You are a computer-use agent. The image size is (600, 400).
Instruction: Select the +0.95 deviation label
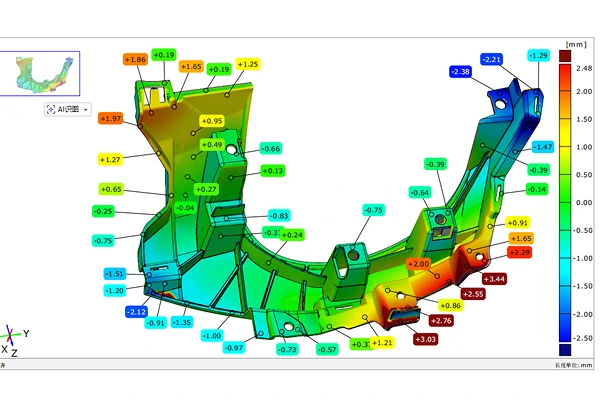[212, 121]
